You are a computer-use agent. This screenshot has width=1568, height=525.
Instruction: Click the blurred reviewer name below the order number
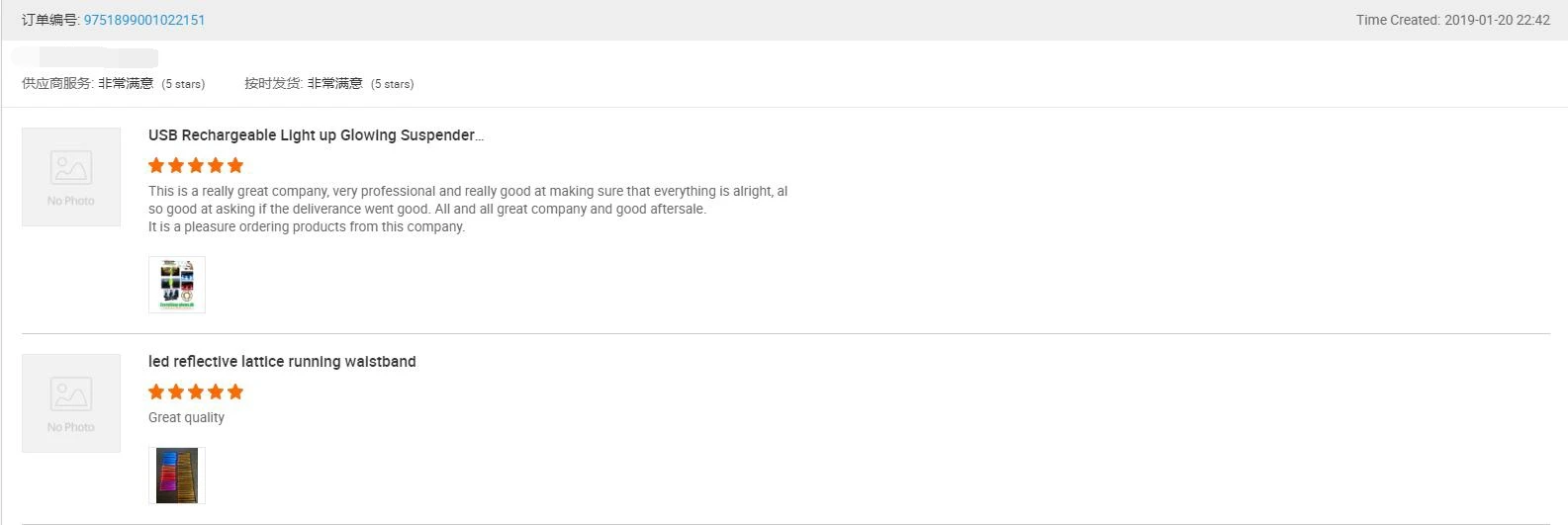tap(89, 57)
